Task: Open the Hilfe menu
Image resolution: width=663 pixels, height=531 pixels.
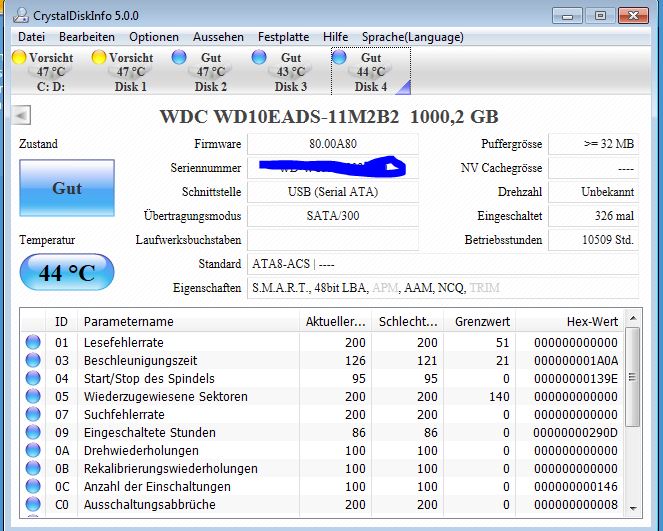Action: [x=335, y=37]
